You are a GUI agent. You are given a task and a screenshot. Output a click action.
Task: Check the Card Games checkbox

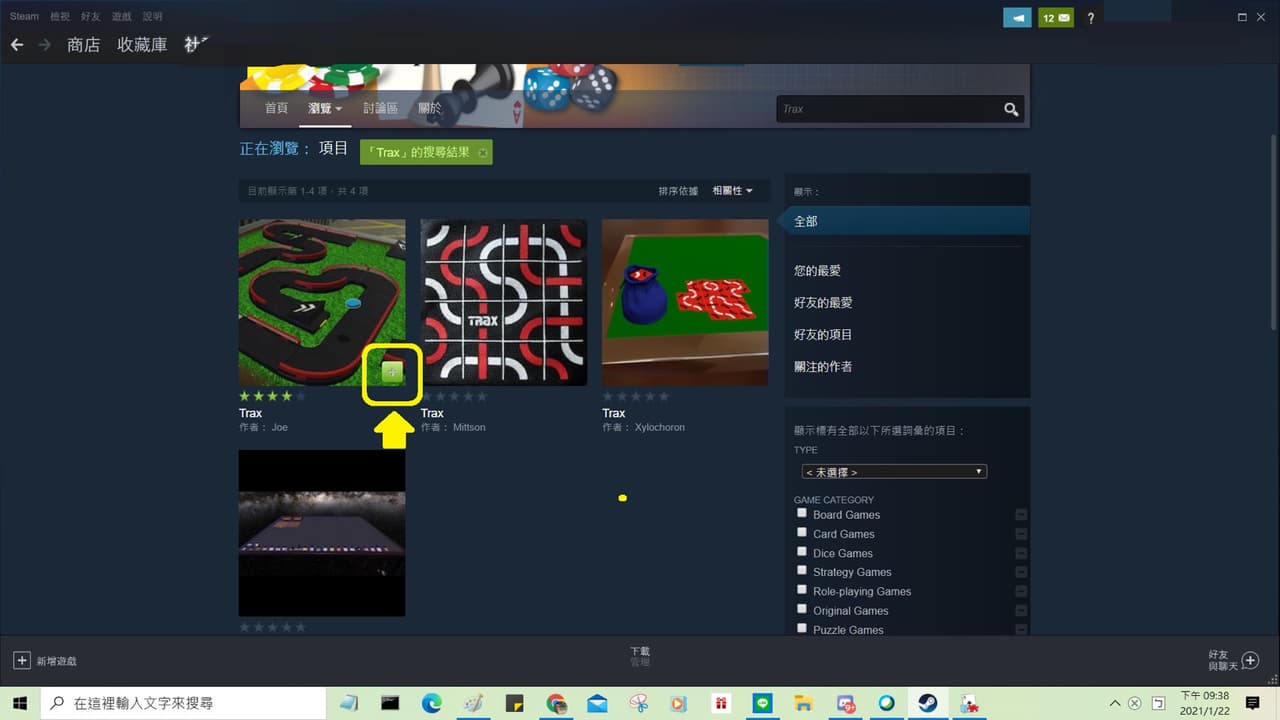[802, 532]
